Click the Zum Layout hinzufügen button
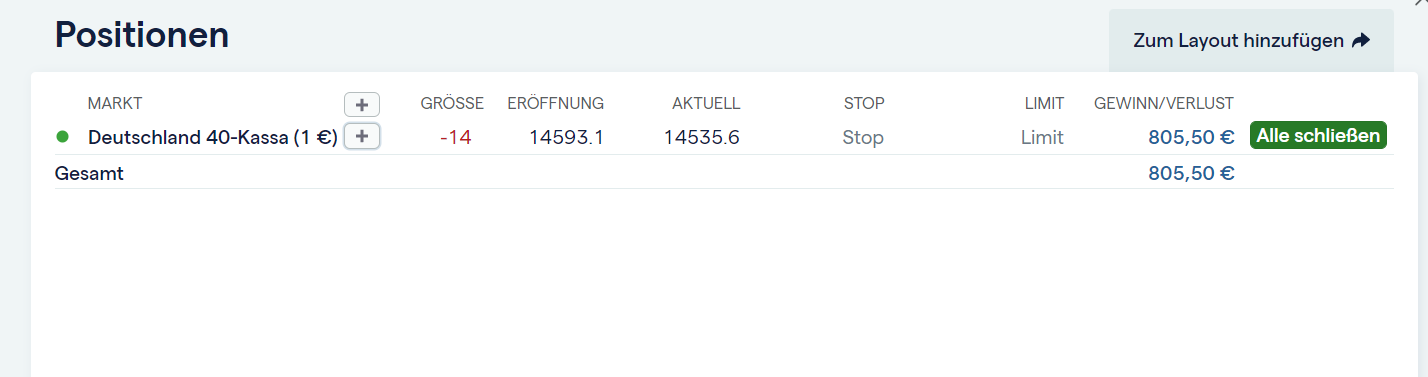The height and width of the screenshot is (377, 1428). pos(1251,41)
